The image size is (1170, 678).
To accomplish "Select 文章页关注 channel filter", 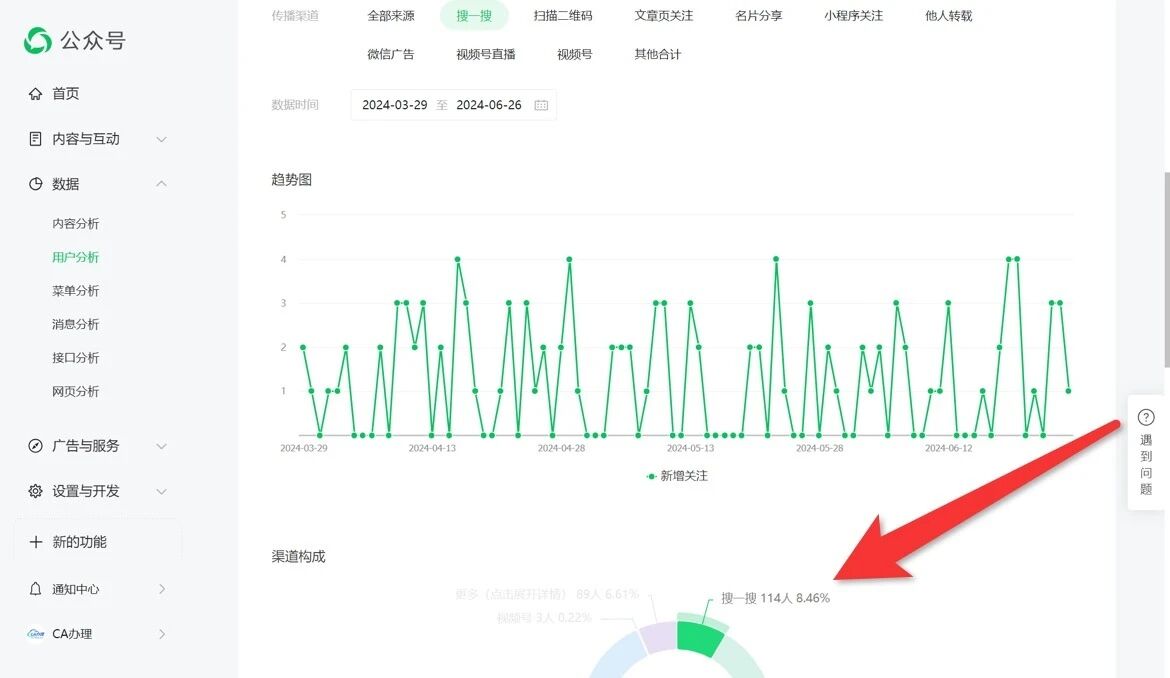I will pyautogui.click(x=663, y=16).
